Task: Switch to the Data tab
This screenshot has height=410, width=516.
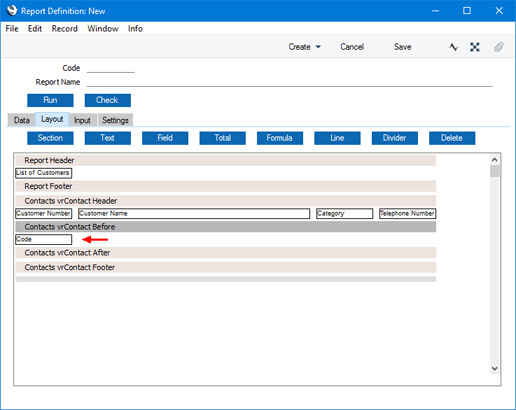Action: 22,120
